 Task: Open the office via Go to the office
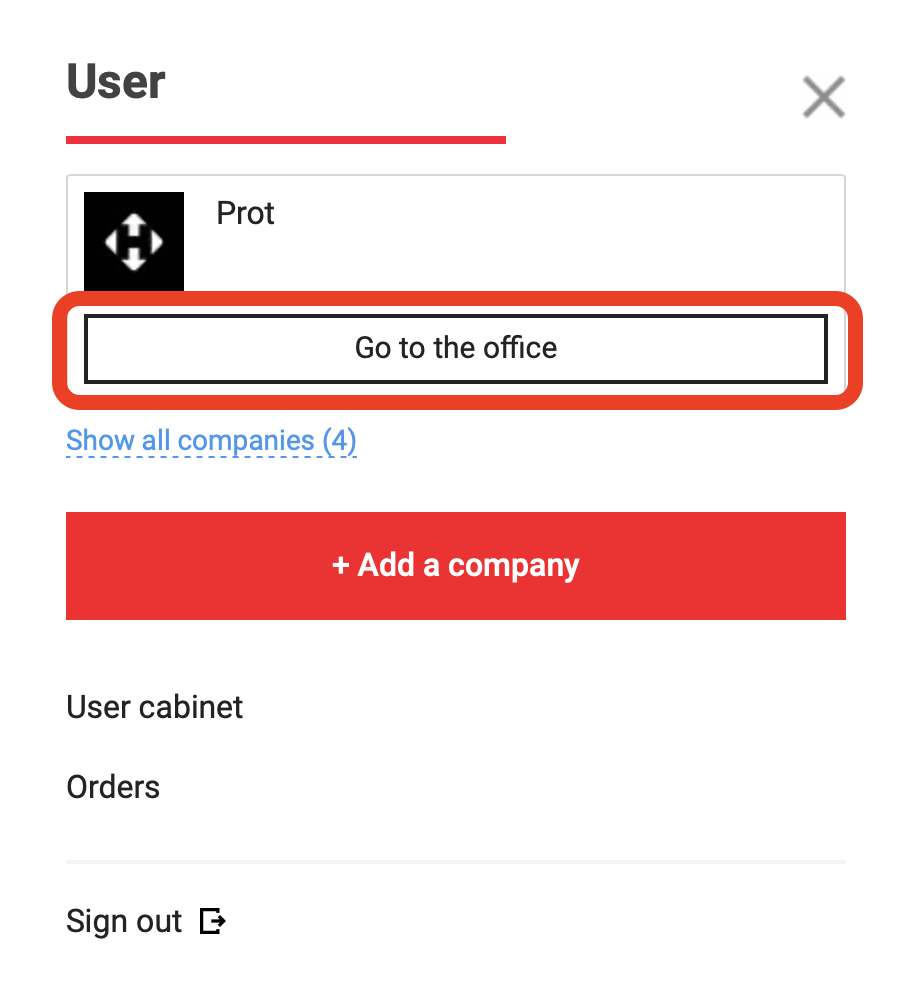pos(456,349)
